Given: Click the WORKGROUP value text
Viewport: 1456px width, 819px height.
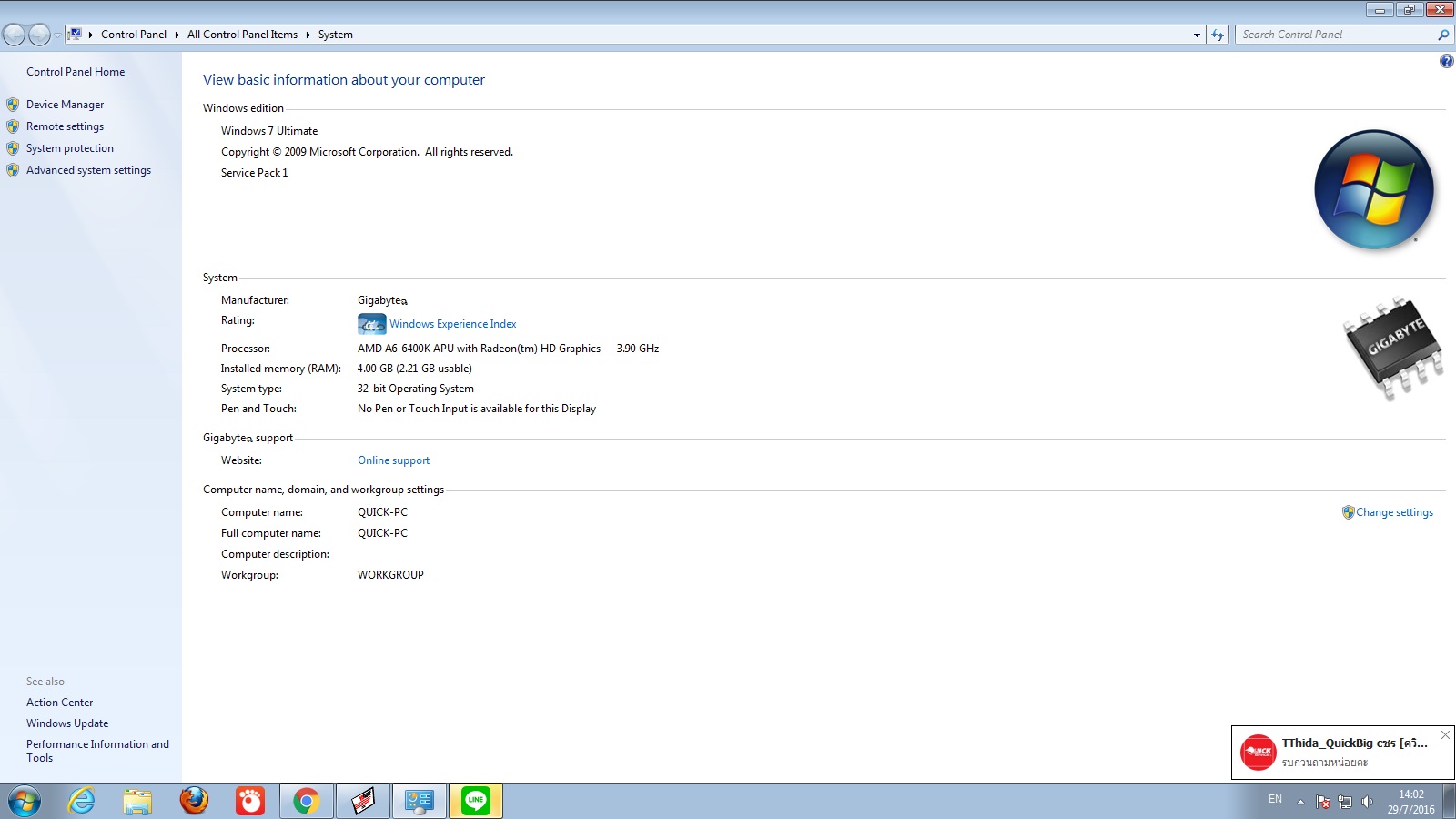Looking at the screenshot, I should pos(390,575).
